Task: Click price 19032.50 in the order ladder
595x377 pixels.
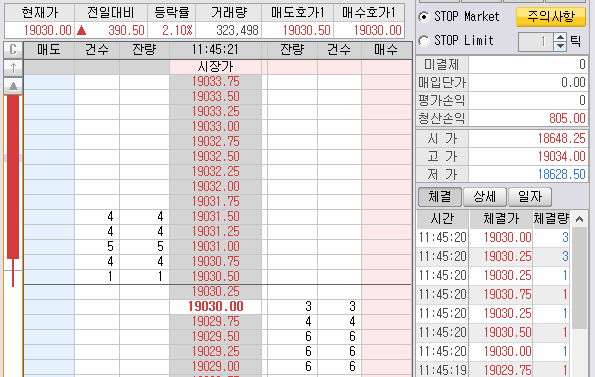Action: [x=215, y=157]
